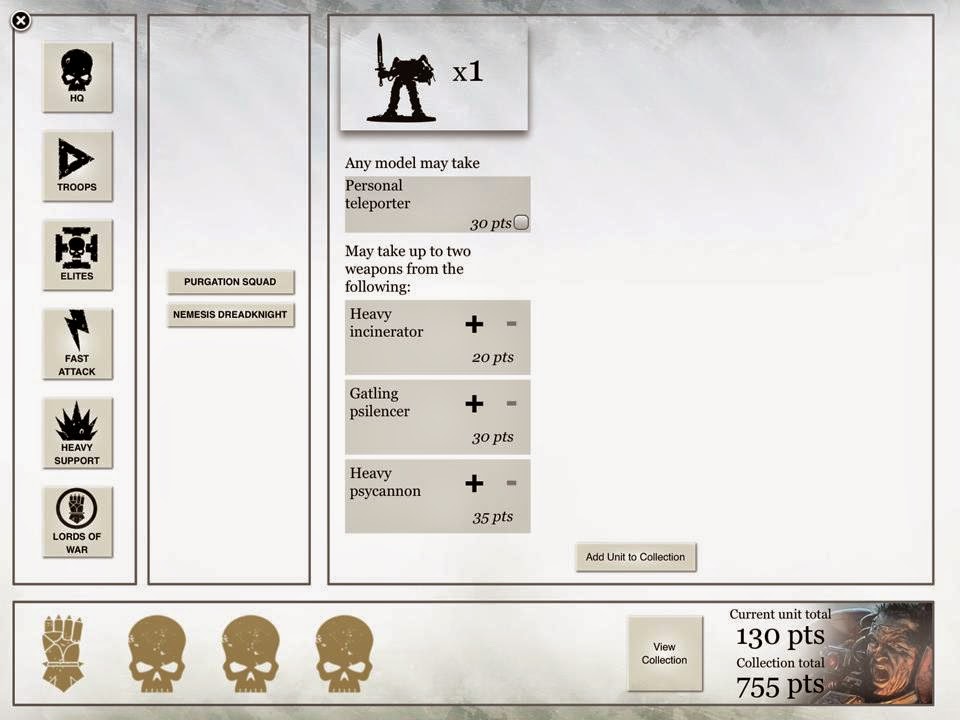This screenshot has width=960, height=720.
Task: Add a Heavy psycannon with plus
Action: click(x=474, y=483)
